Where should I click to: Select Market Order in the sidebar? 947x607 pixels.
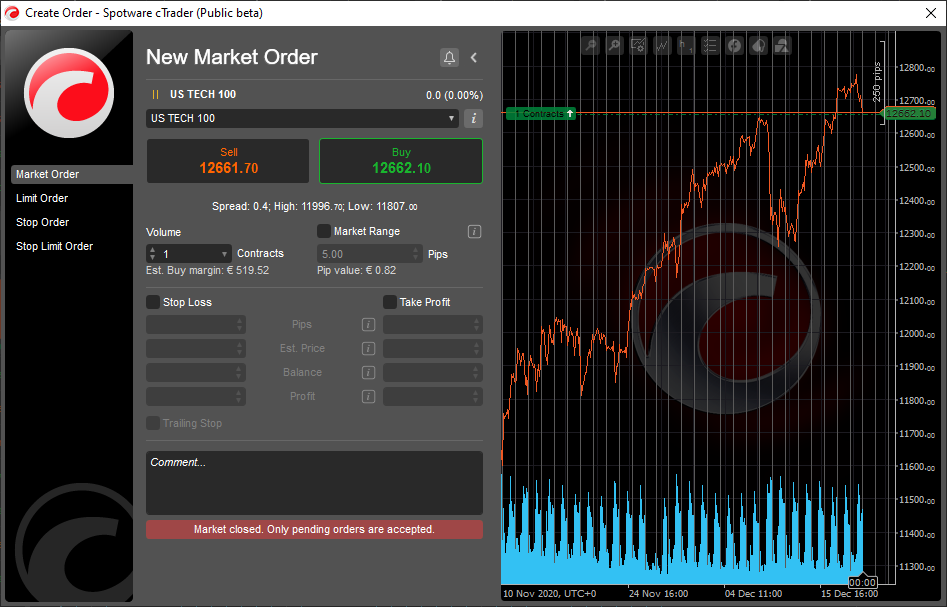(x=72, y=174)
